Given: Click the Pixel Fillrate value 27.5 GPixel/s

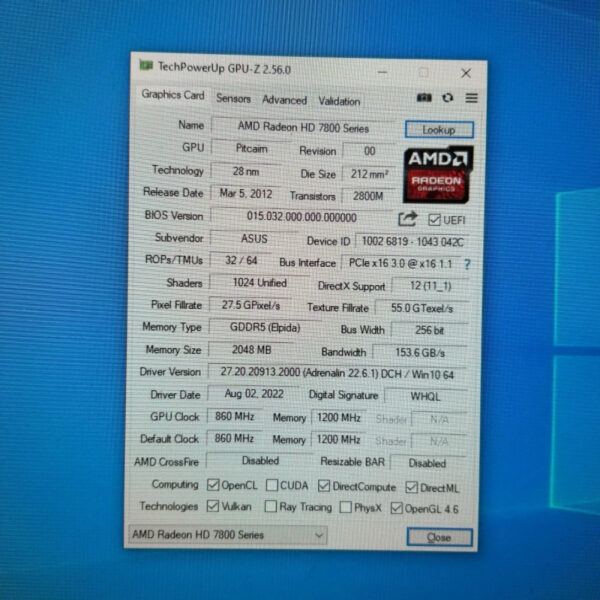Looking at the screenshot, I should coord(251,305).
